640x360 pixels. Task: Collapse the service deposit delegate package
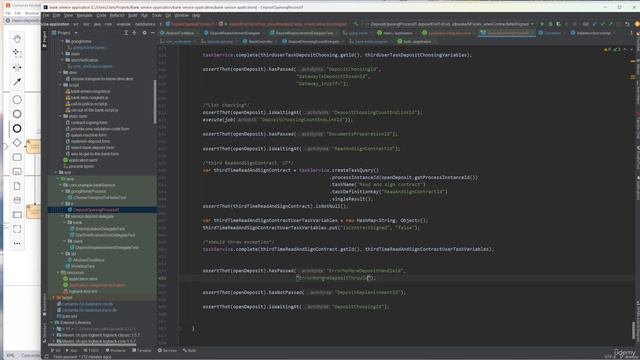tap(62, 216)
